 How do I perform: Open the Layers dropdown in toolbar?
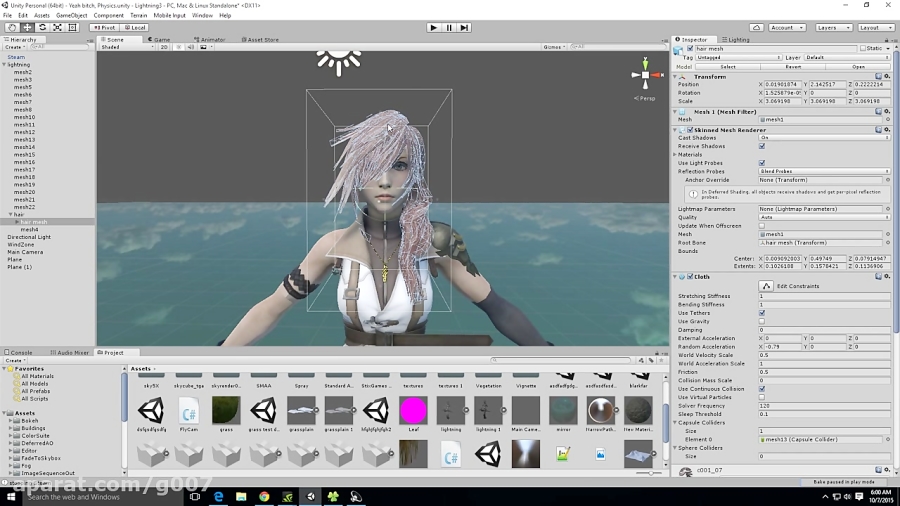point(833,28)
